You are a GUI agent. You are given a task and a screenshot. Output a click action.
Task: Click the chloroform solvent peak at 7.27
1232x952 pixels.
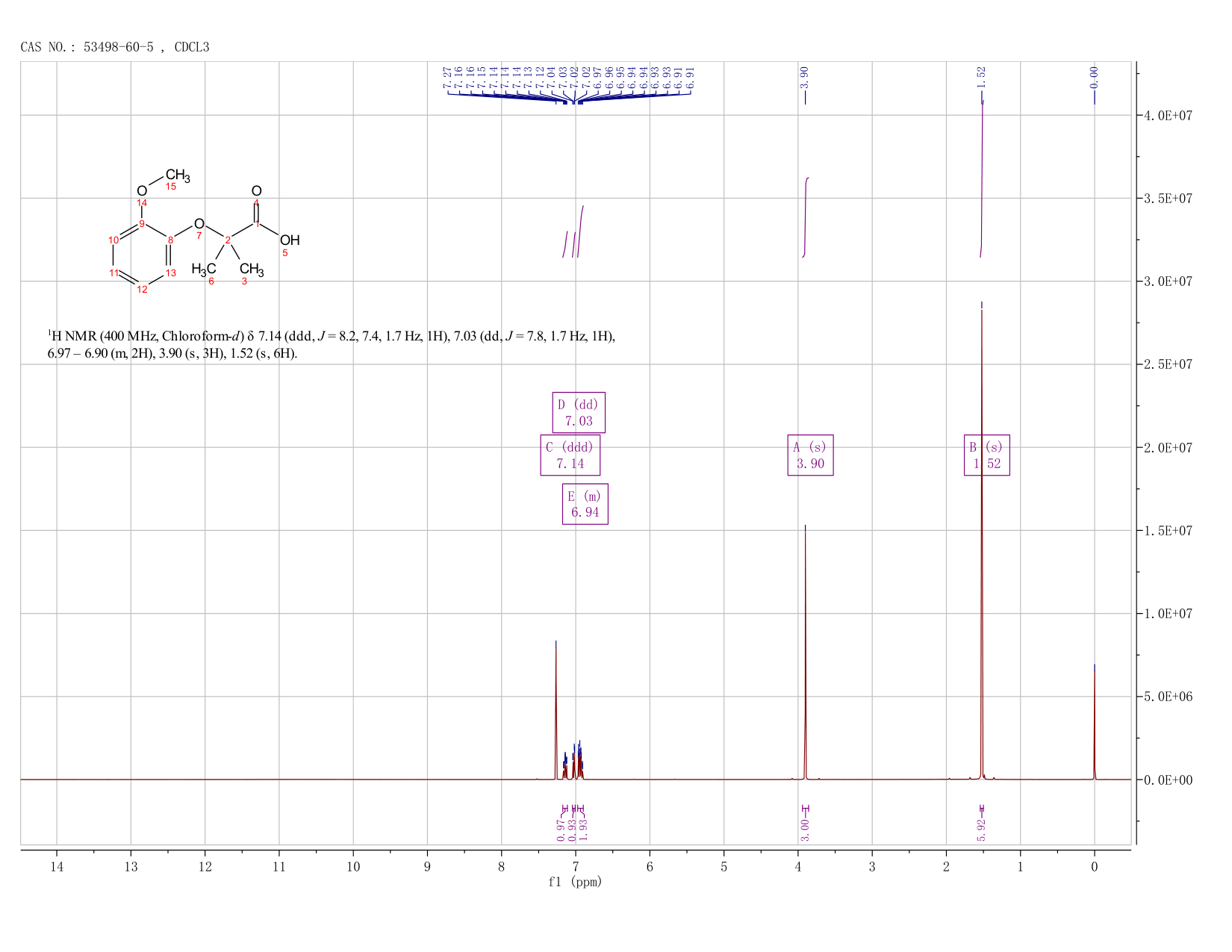(x=556, y=709)
